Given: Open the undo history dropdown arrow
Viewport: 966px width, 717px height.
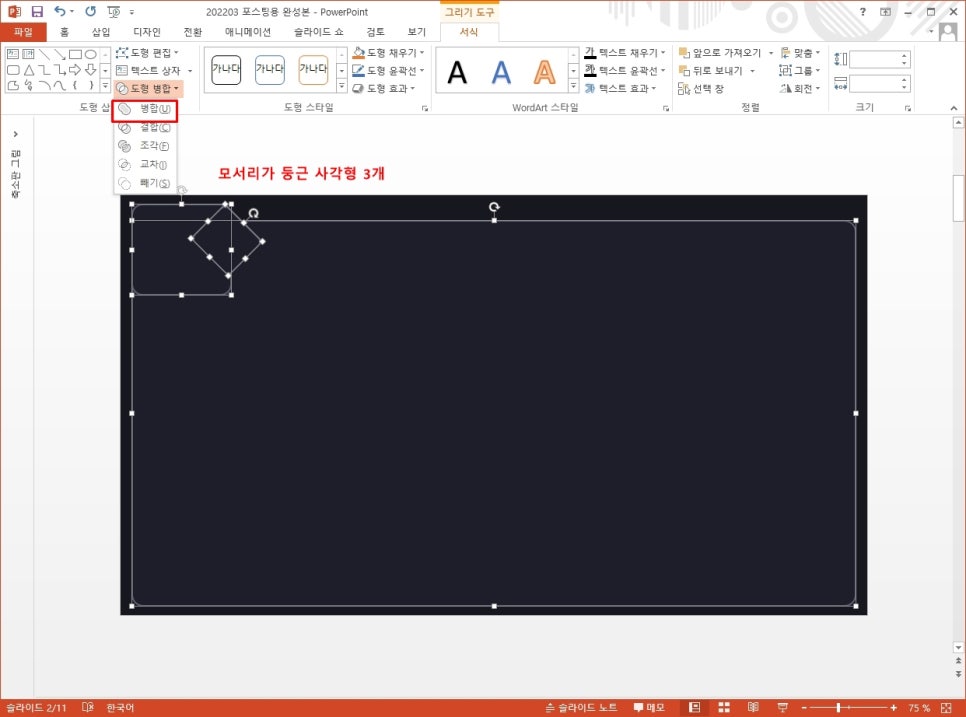Looking at the screenshot, I should [x=72, y=11].
